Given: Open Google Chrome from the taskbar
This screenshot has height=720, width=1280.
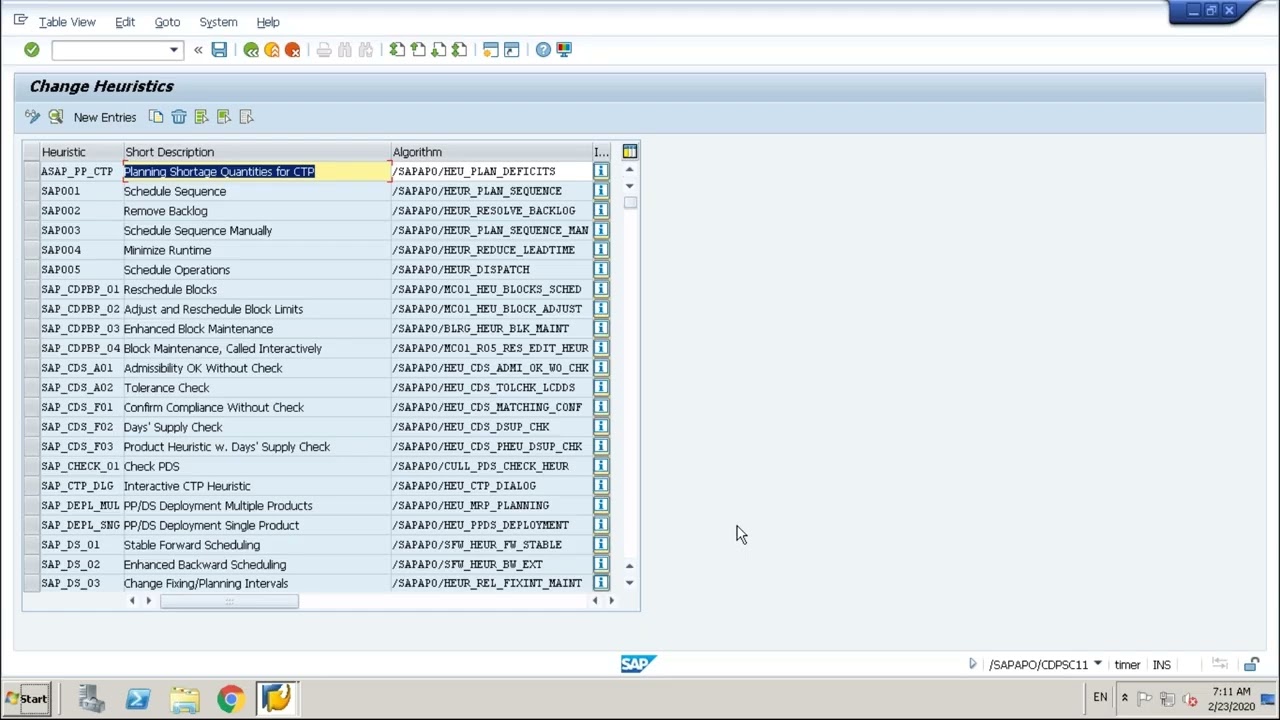Looking at the screenshot, I should 230,699.
